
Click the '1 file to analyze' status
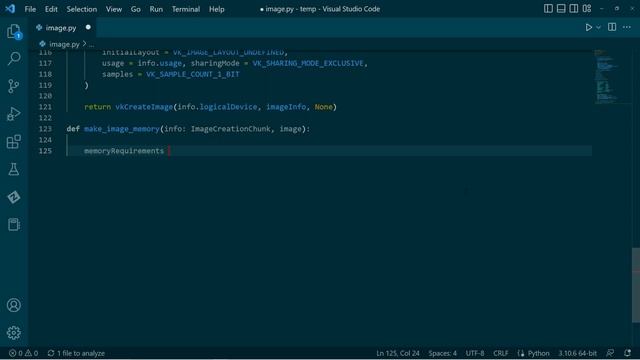[76, 353]
